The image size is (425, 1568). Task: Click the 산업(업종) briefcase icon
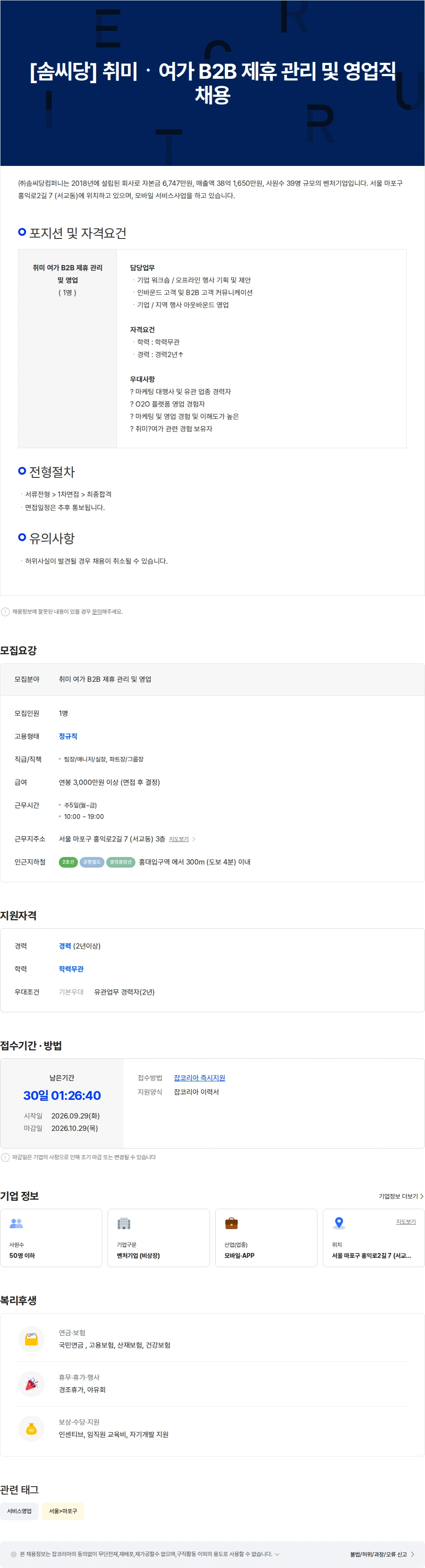(232, 1223)
